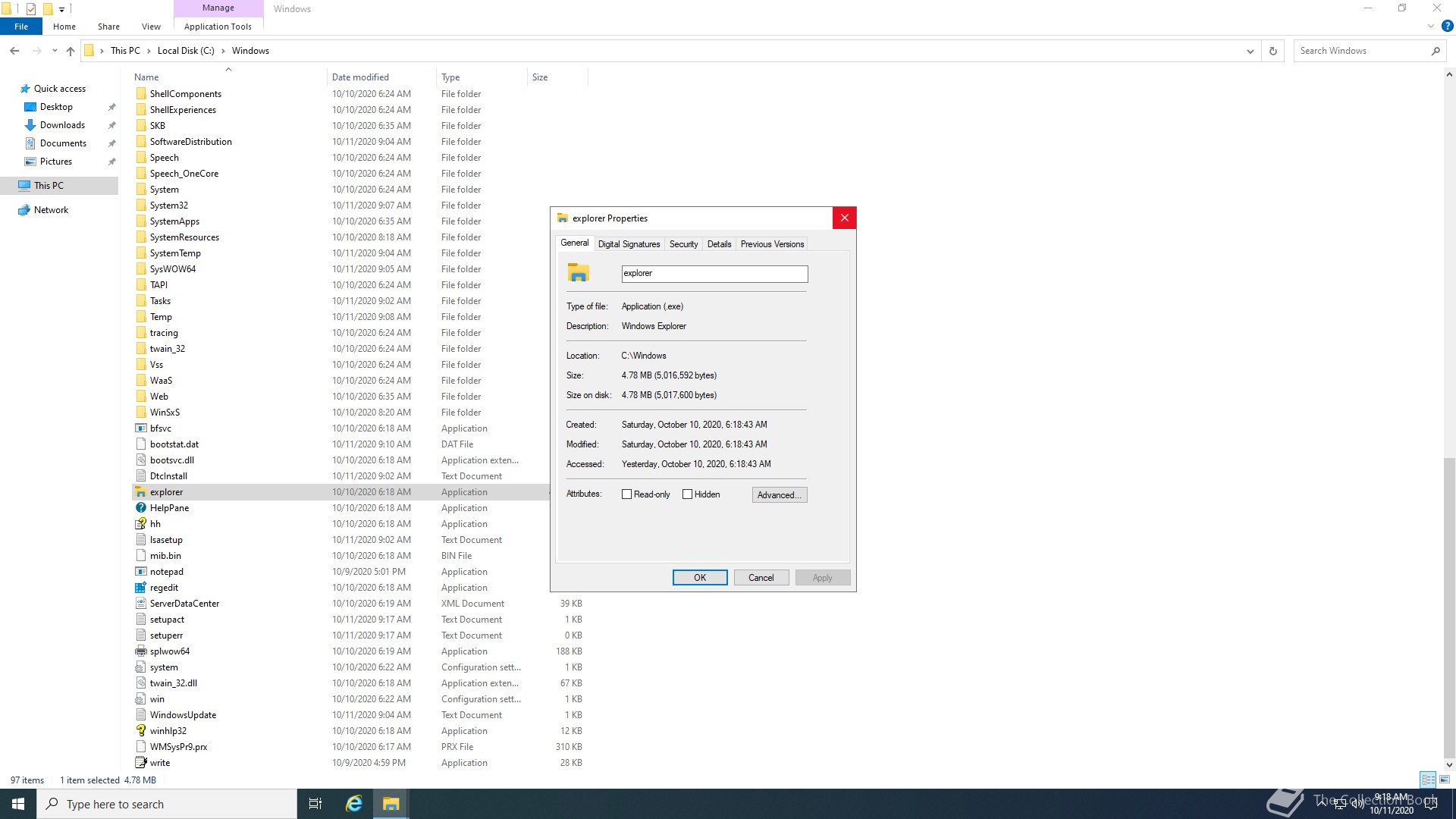This screenshot has height=819, width=1456.
Task: Click the hh help file icon
Action: (140, 524)
